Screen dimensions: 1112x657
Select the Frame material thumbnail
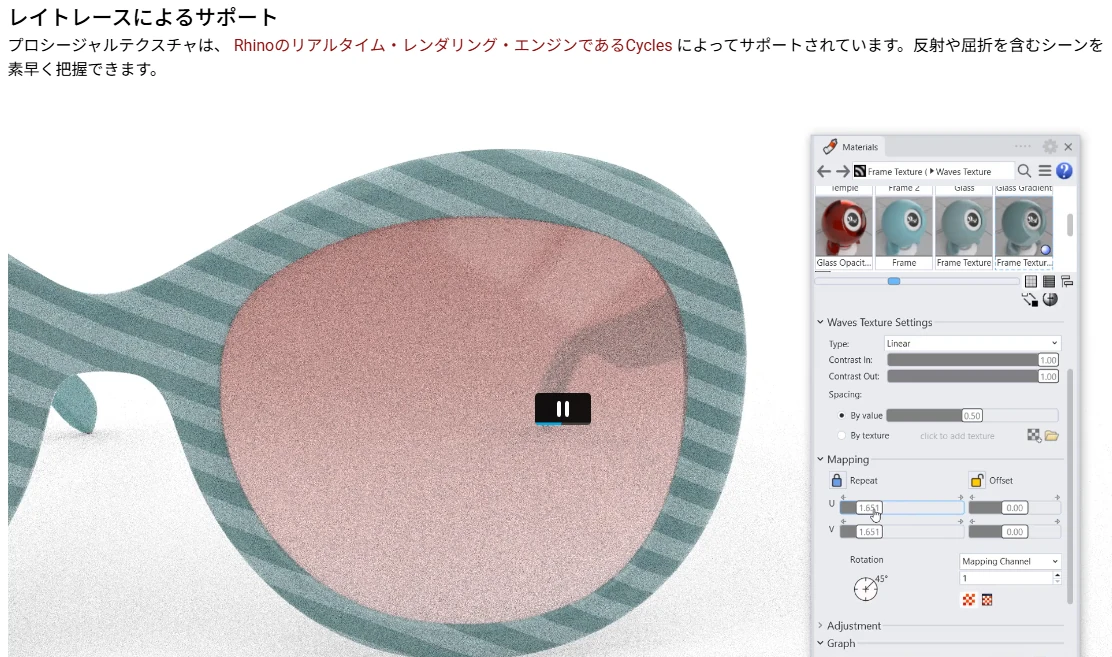point(904,227)
